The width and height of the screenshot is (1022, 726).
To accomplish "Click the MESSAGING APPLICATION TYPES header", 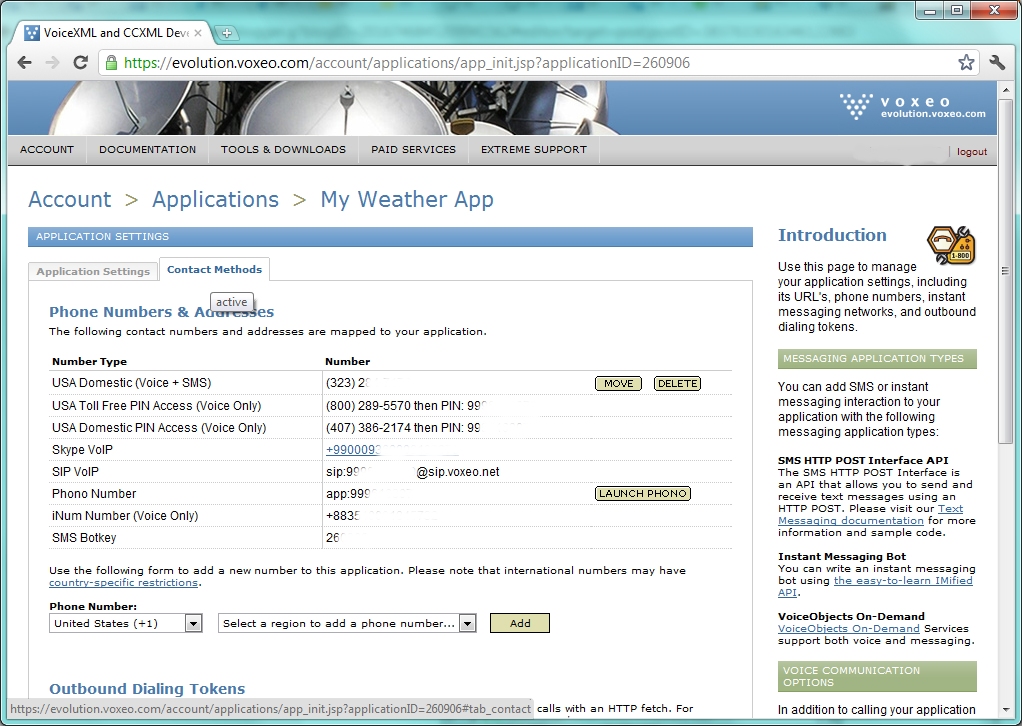I will tap(877, 359).
